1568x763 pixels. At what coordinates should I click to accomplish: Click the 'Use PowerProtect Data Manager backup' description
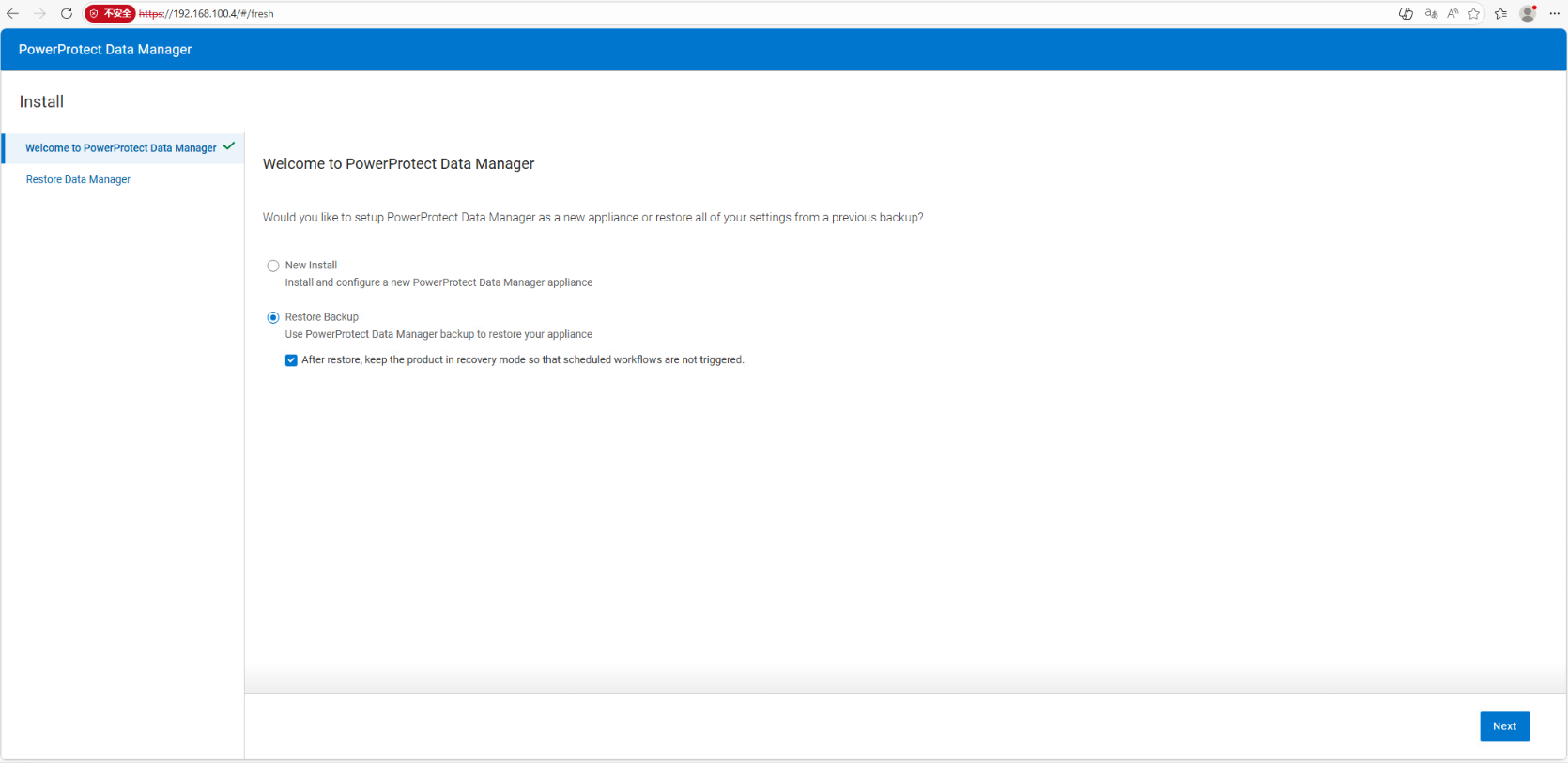click(x=438, y=334)
